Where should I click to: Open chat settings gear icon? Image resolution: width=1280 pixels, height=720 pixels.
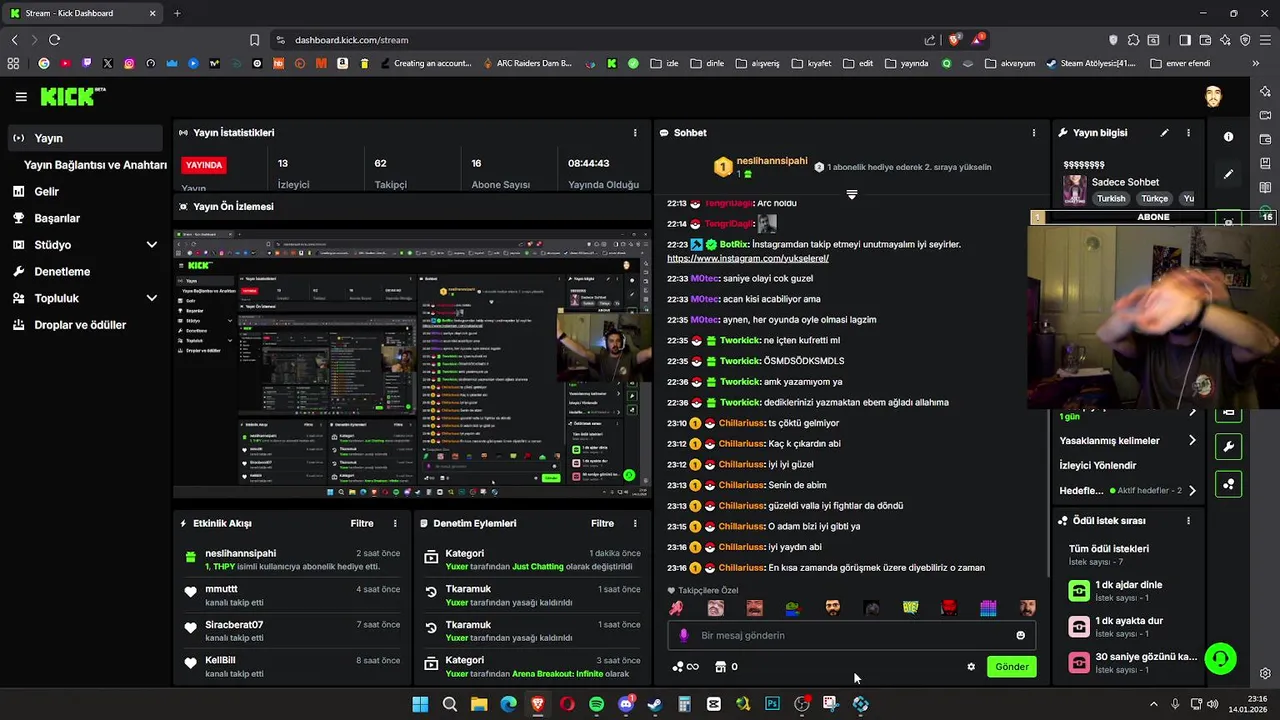tap(971, 667)
